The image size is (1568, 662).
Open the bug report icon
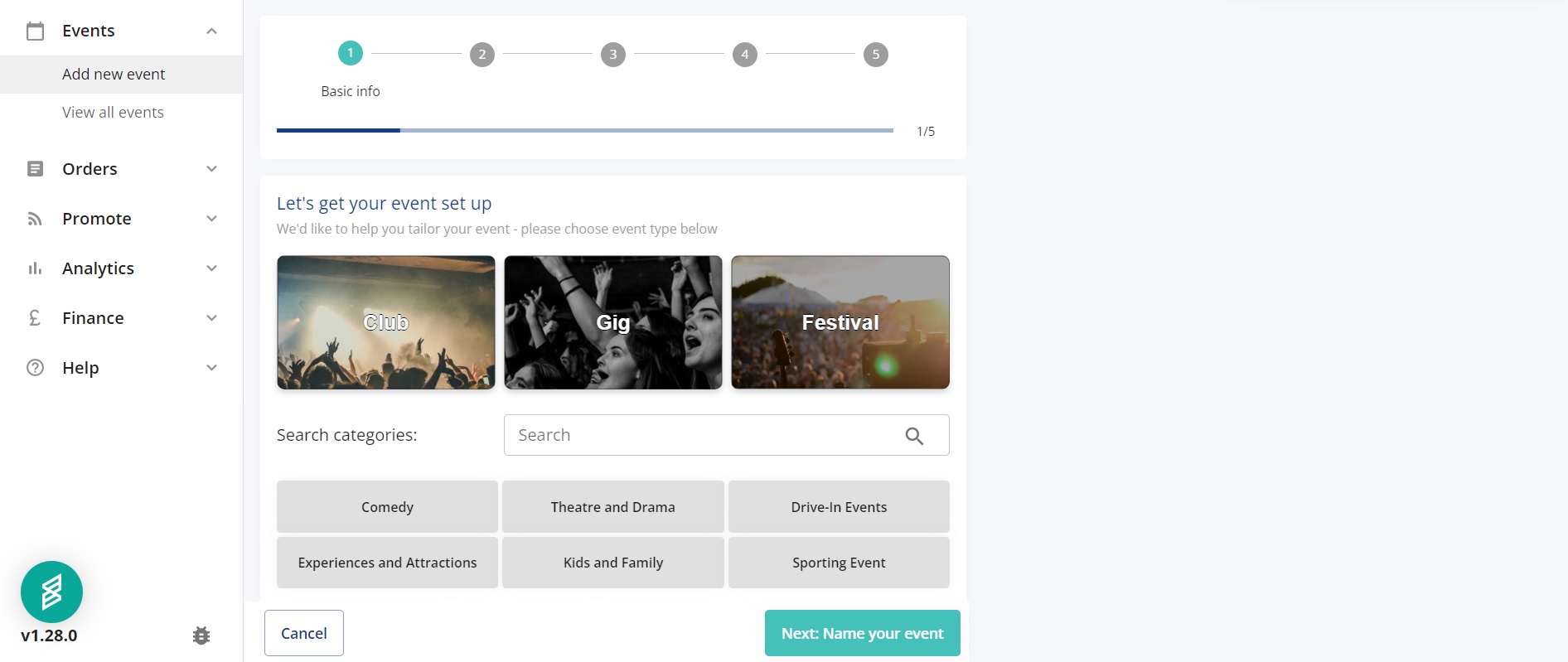[x=201, y=635]
